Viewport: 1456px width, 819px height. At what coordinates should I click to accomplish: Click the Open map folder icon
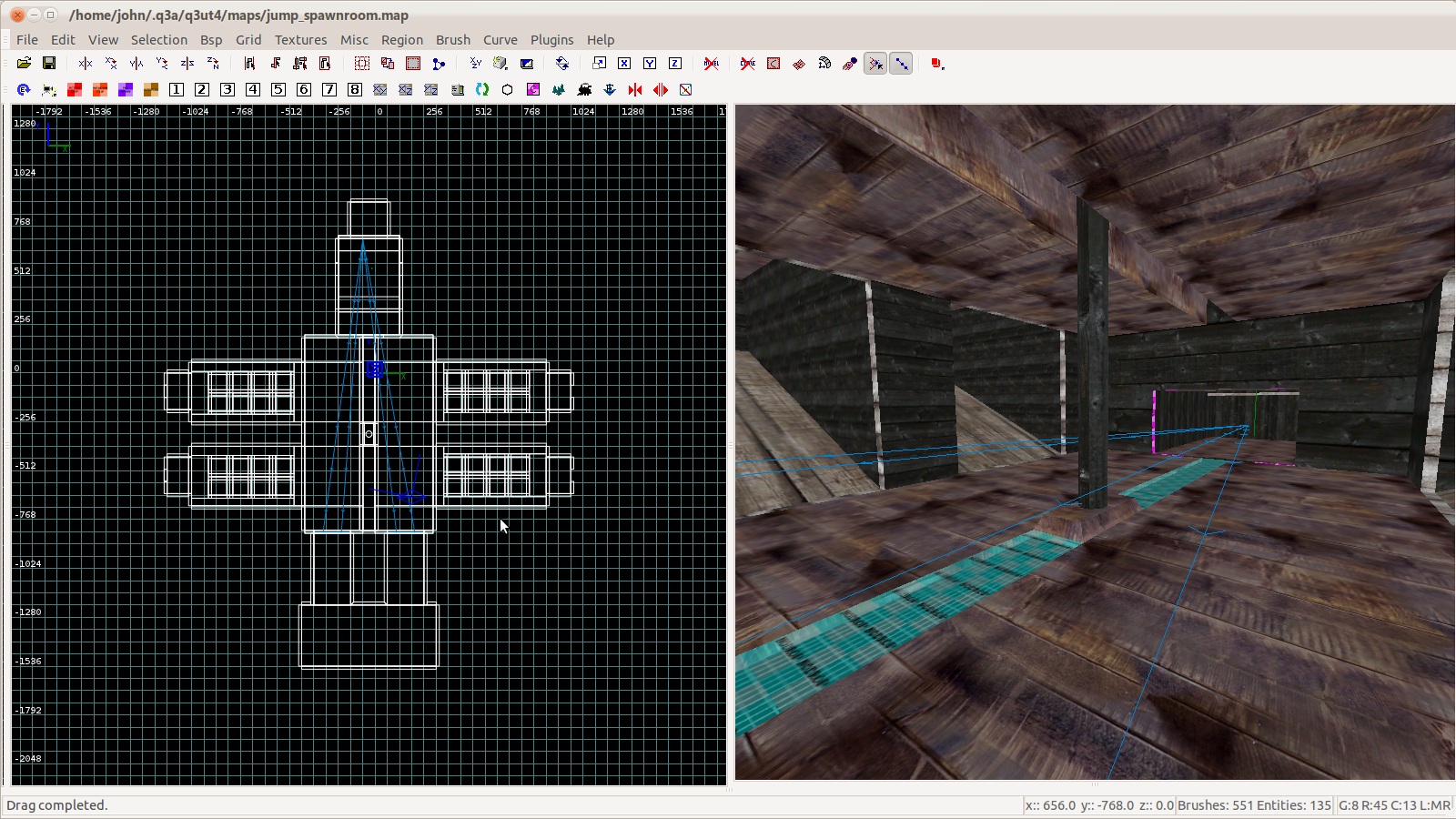click(24, 64)
